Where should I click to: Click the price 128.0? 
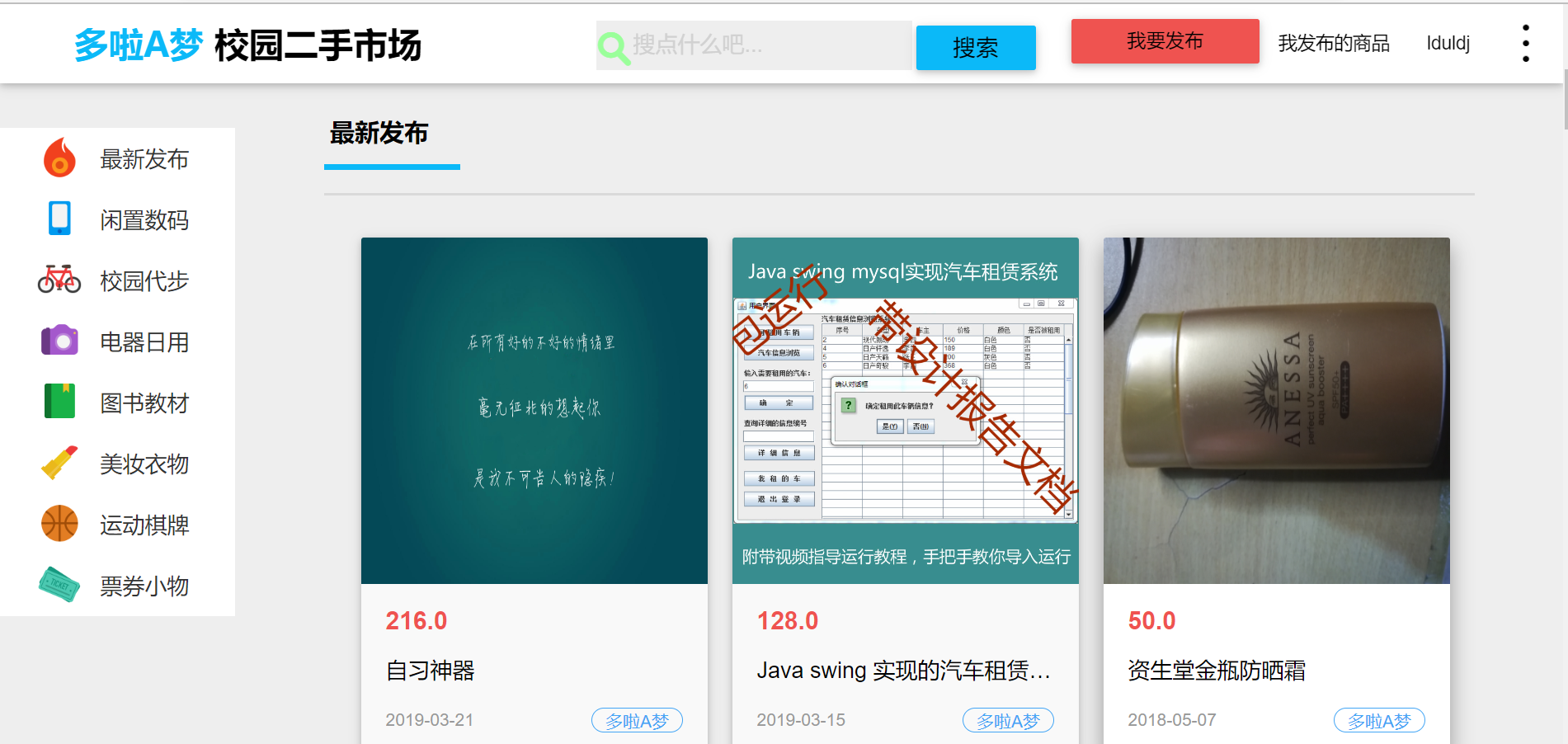coord(788,620)
